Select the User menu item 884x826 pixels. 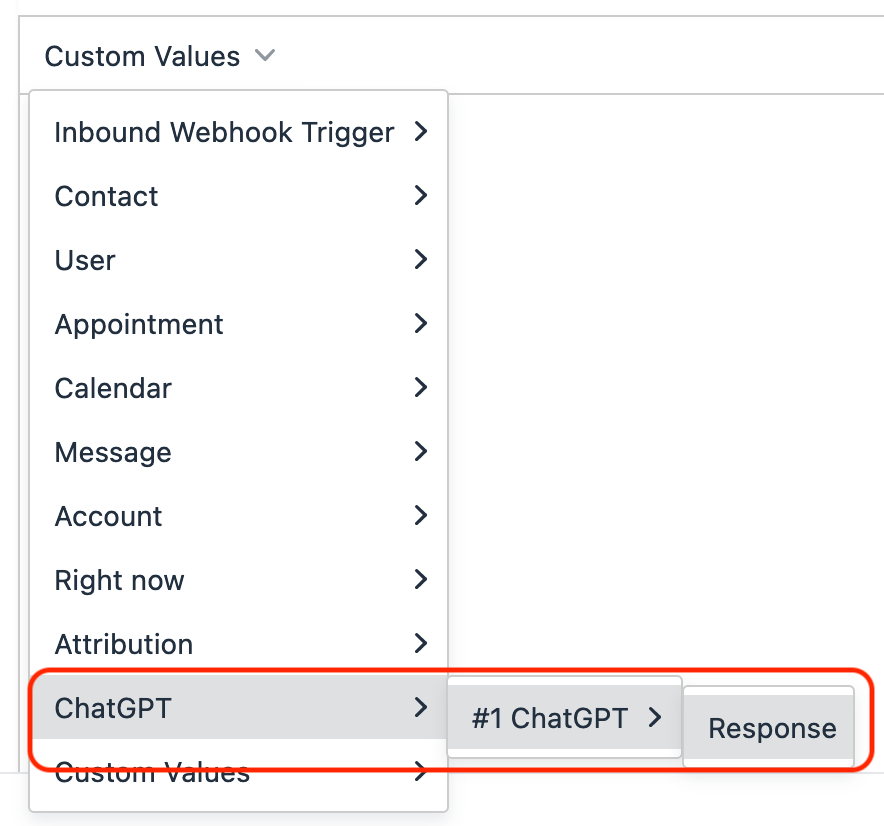click(85, 260)
